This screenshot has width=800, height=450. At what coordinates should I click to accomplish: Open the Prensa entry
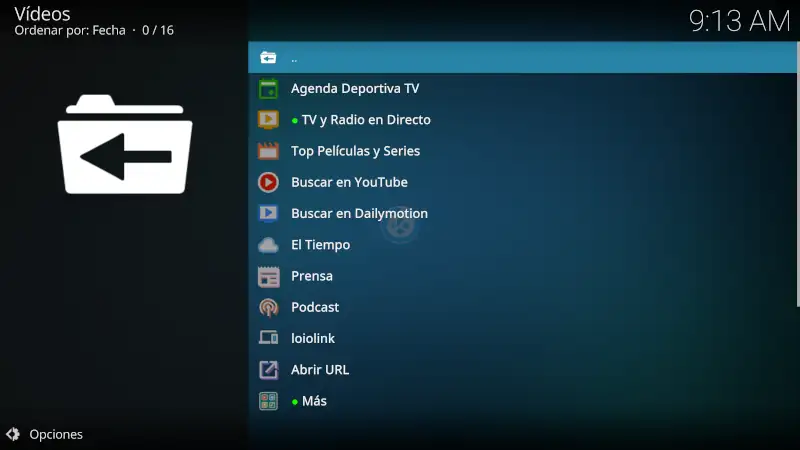(522, 276)
